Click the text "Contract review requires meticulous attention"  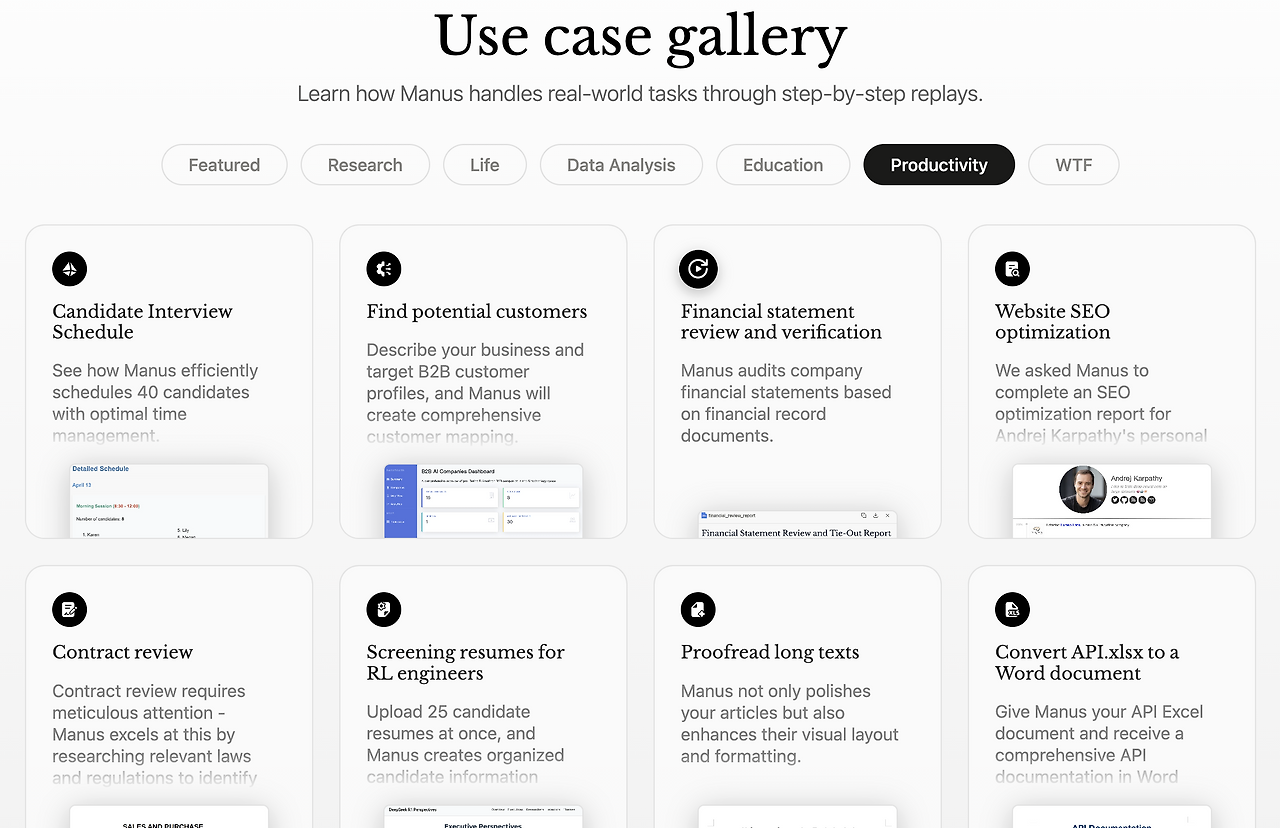point(148,702)
